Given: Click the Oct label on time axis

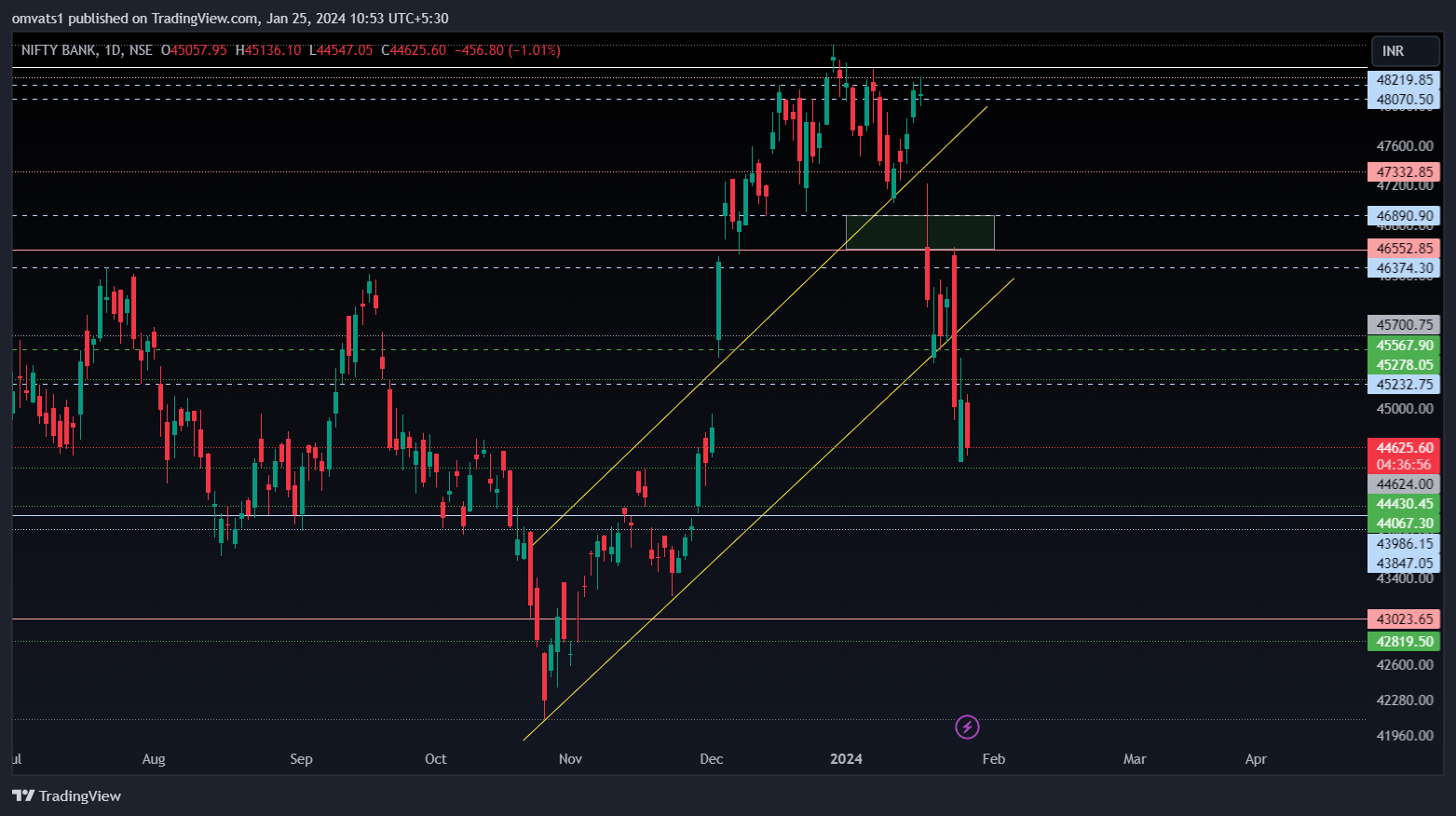Looking at the screenshot, I should tap(435, 759).
